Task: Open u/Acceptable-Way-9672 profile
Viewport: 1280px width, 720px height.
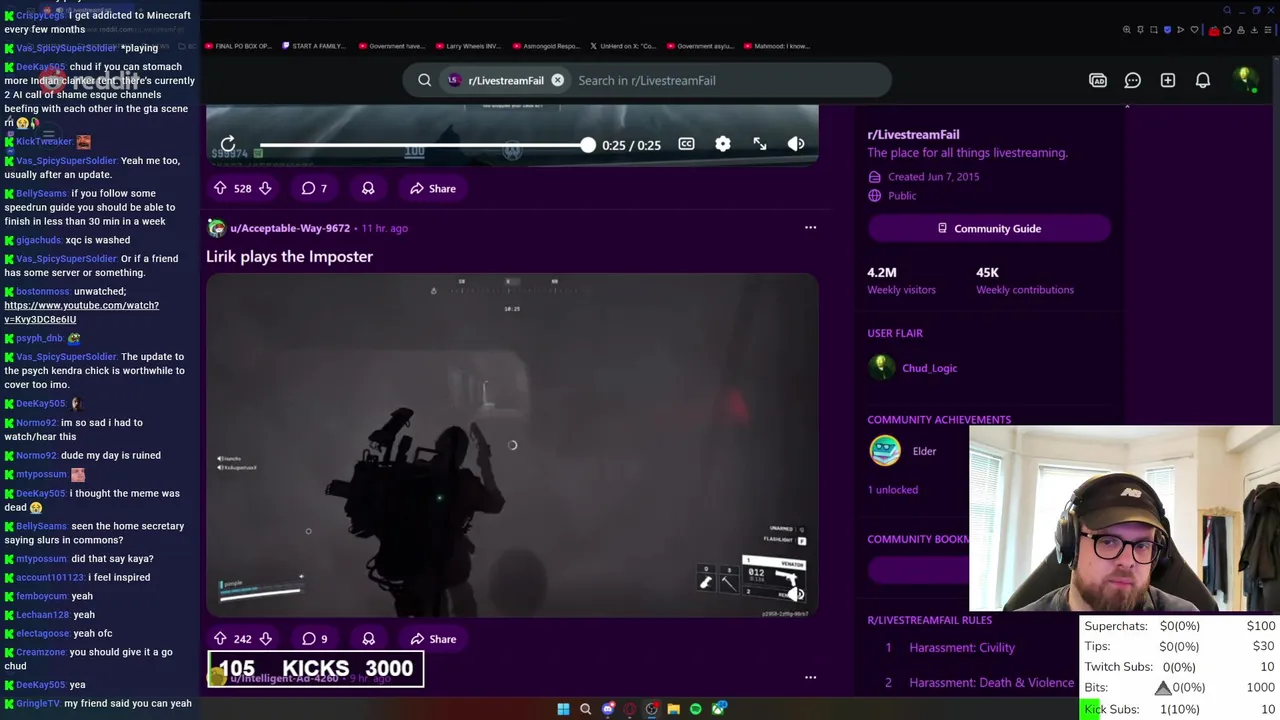Action: [x=290, y=228]
